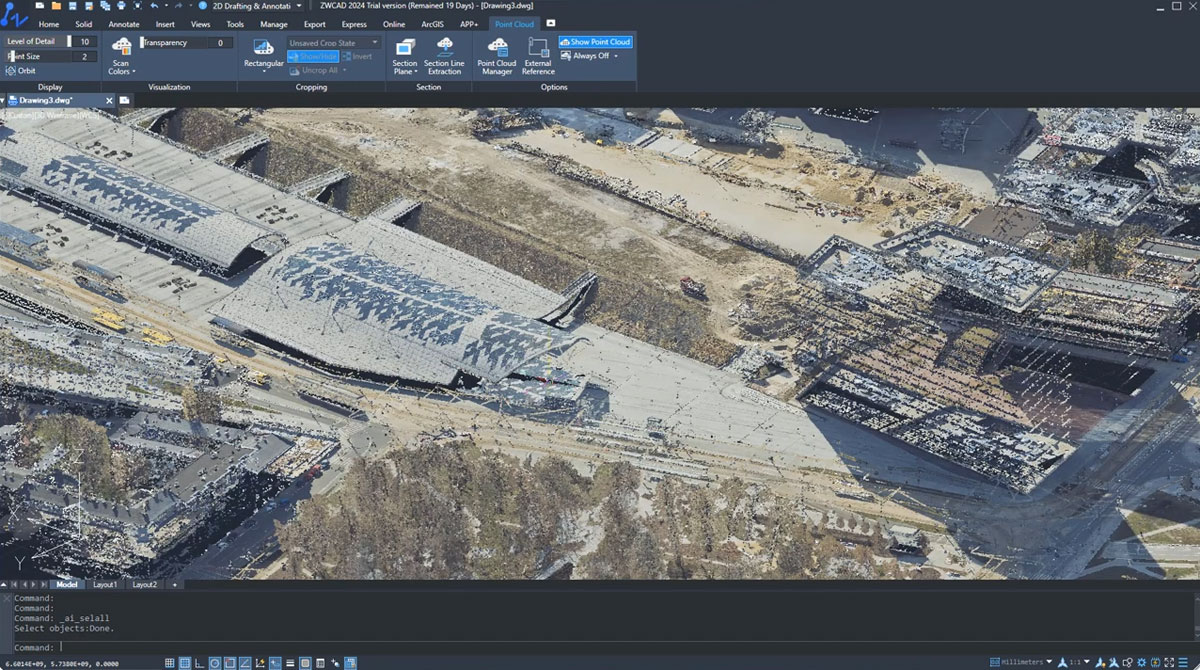
Task: Click the Plot printer icon in quick access toolbar
Action: click(121, 6)
